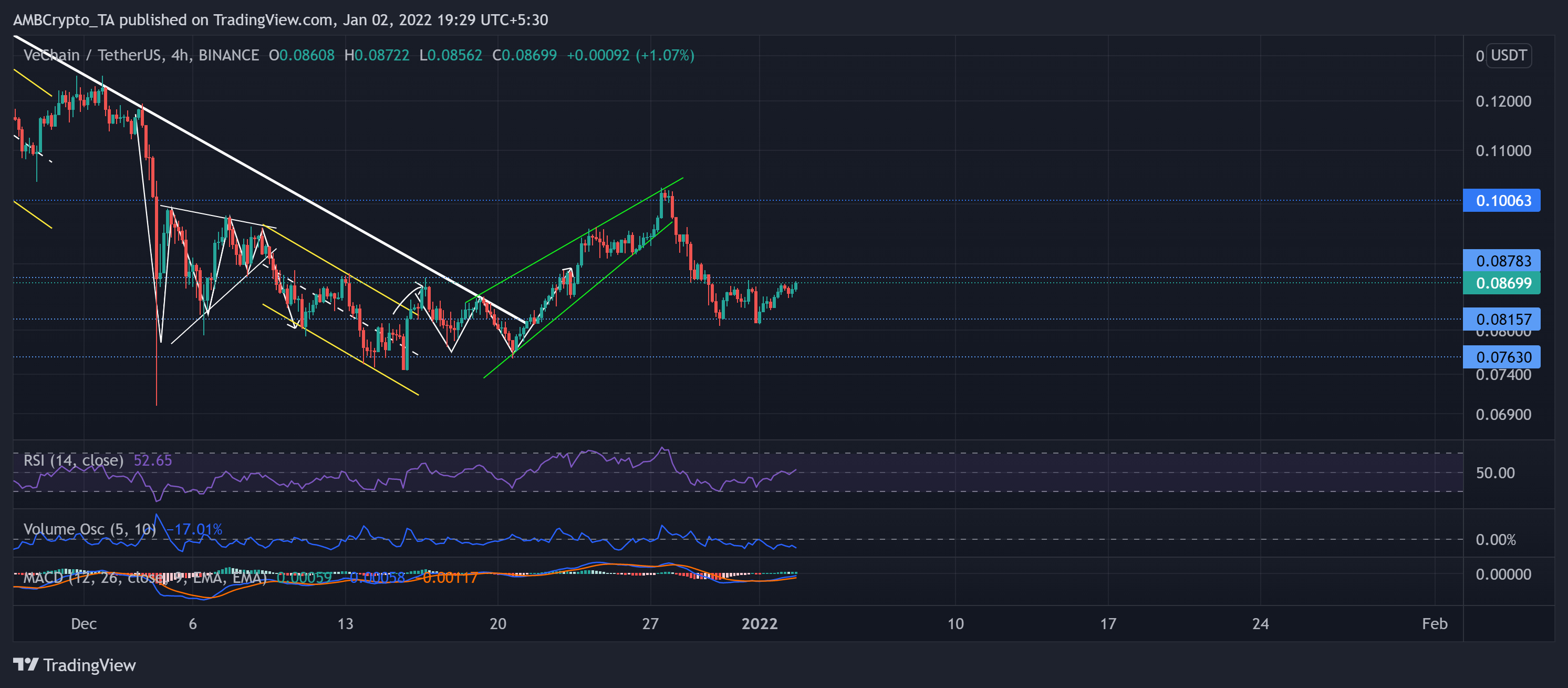Click the +0.00092 (+1.07%) change value
This screenshot has width=1568, height=688.
pyautogui.click(x=630, y=55)
